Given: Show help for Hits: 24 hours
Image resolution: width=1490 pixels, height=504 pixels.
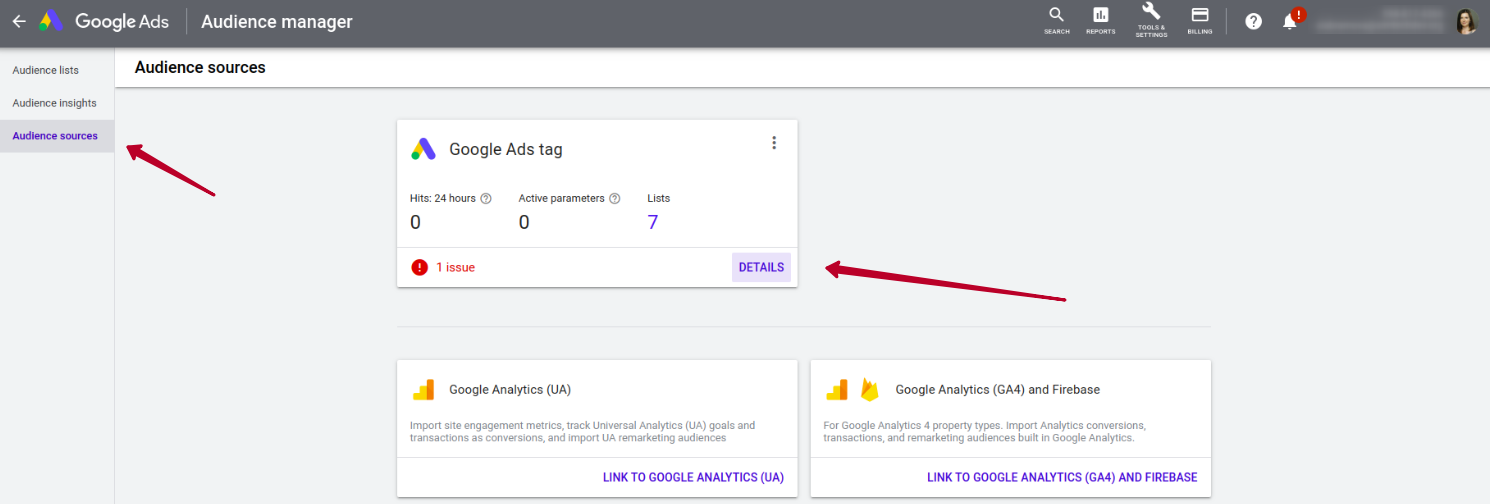Looking at the screenshot, I should (x=486, y=198).
